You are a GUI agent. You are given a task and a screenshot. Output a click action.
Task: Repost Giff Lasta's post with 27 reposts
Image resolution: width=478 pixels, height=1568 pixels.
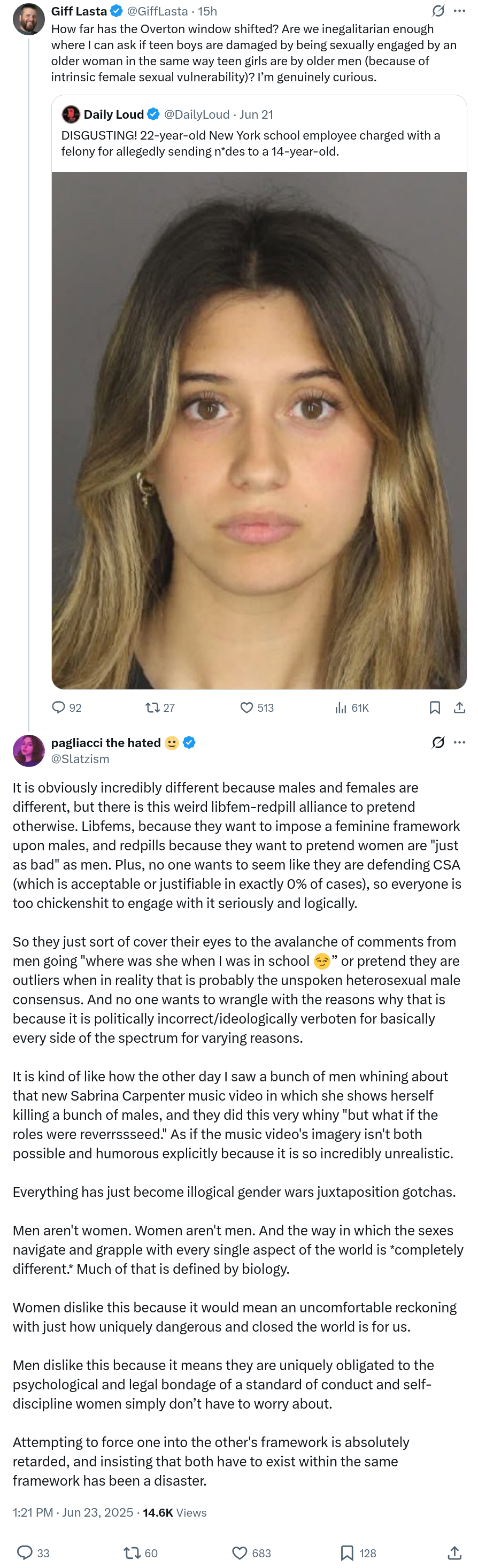tap(152, 708)
